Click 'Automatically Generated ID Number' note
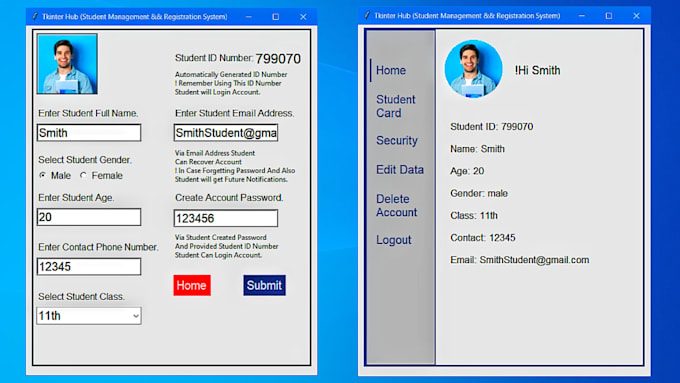Screen dimensions: 680x383 (231, 75)
